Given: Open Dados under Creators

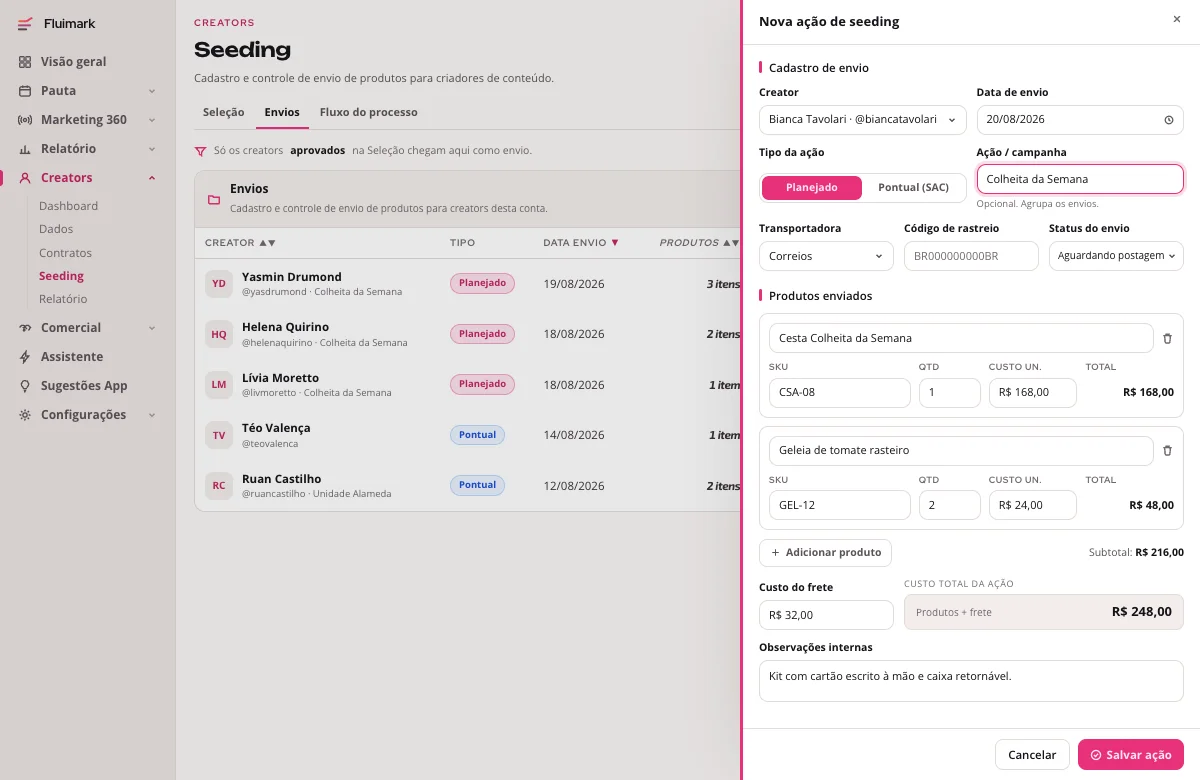Looking at the screenshot, I should click(x=56, y=230).
